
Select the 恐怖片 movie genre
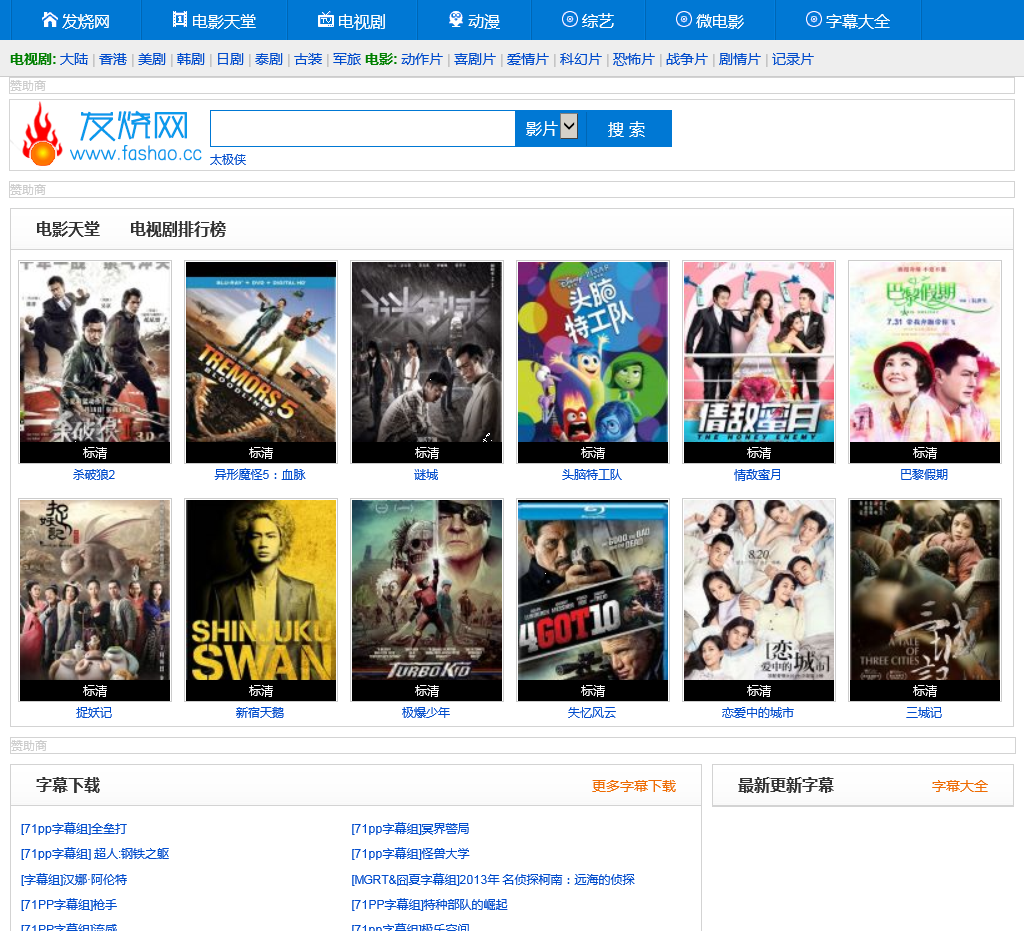(633, 59)
